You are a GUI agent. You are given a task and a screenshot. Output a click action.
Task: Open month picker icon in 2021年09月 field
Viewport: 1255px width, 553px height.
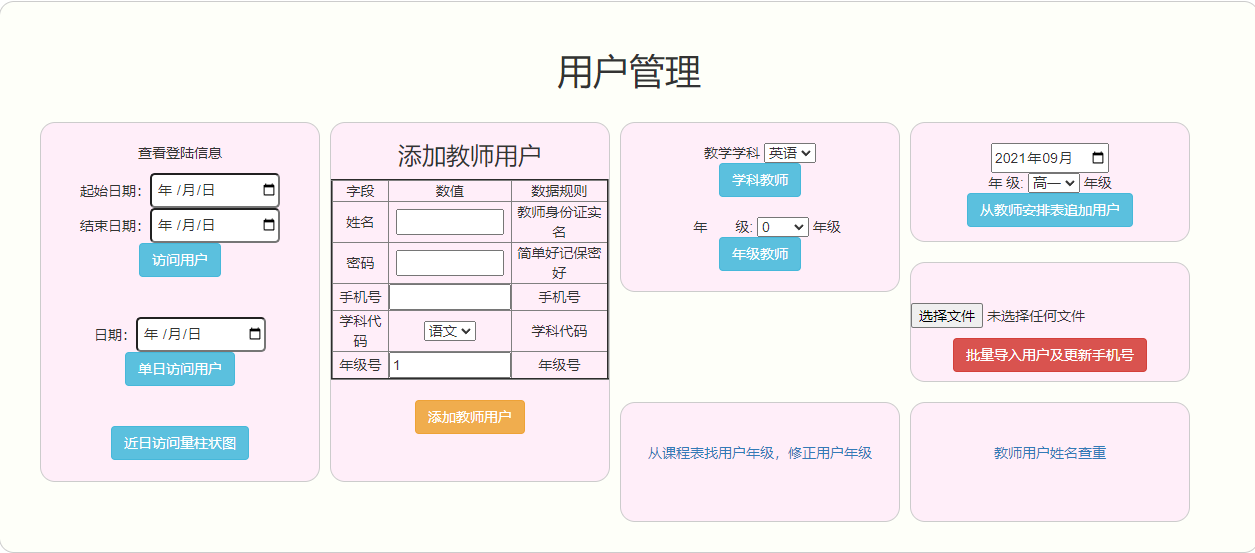(x=1097, y=158)
